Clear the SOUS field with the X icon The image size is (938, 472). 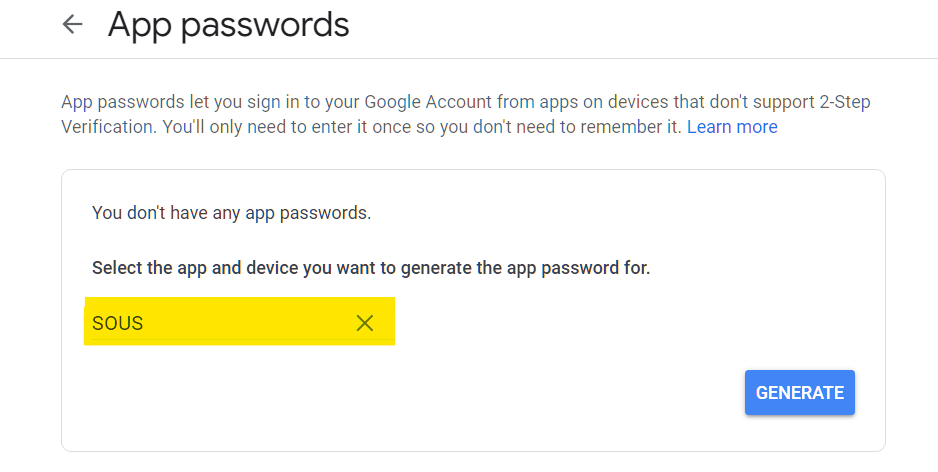(364, 323)
